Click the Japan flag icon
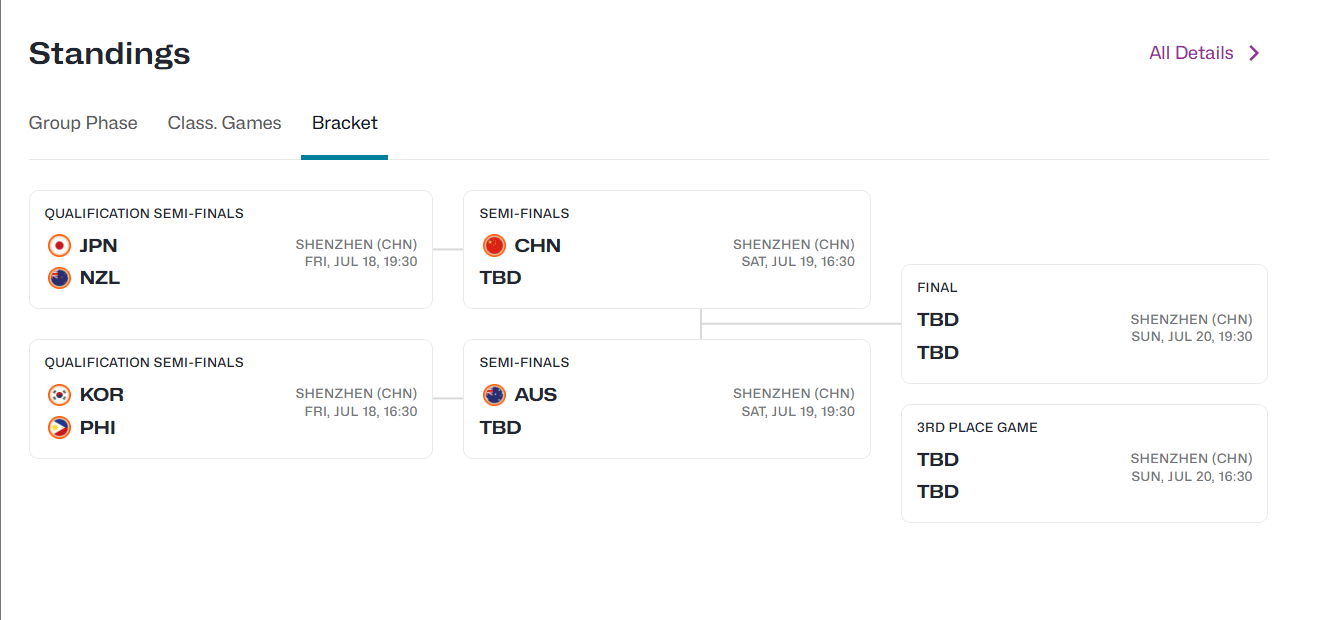The image size is (1333, 620). (x=59, y=245)
